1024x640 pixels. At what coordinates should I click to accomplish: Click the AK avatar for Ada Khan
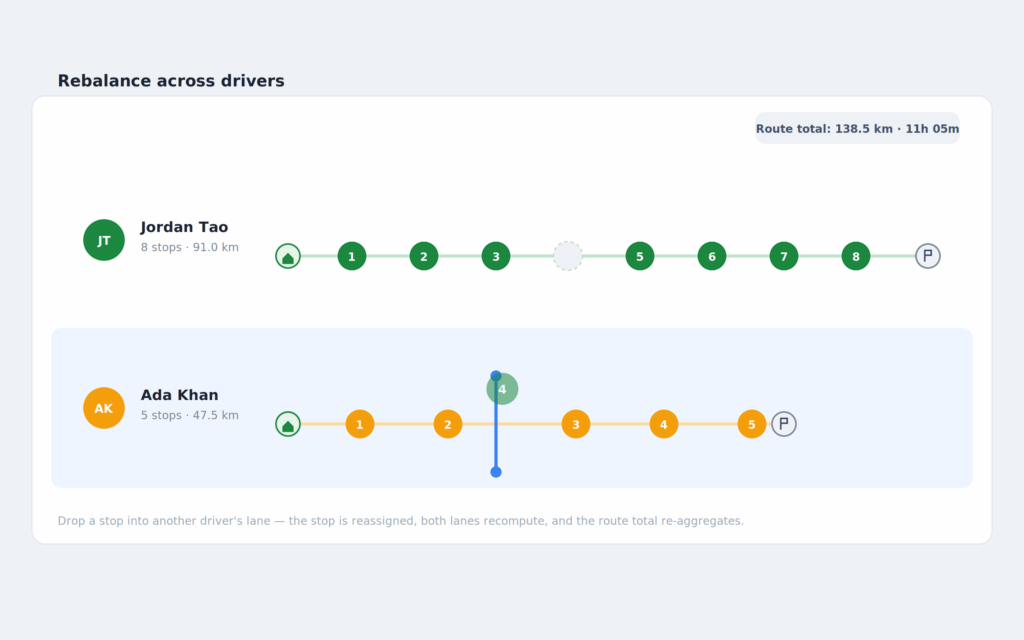(104, 408)
